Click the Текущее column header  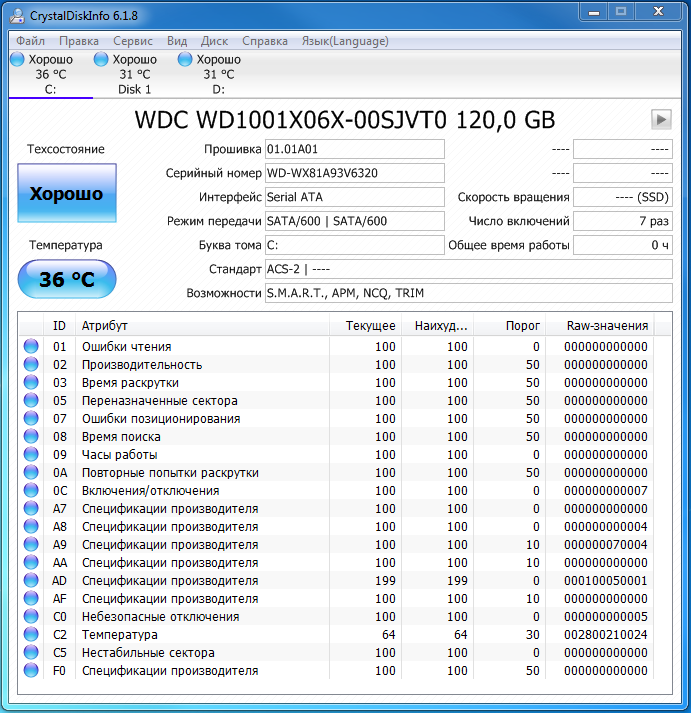366,326
